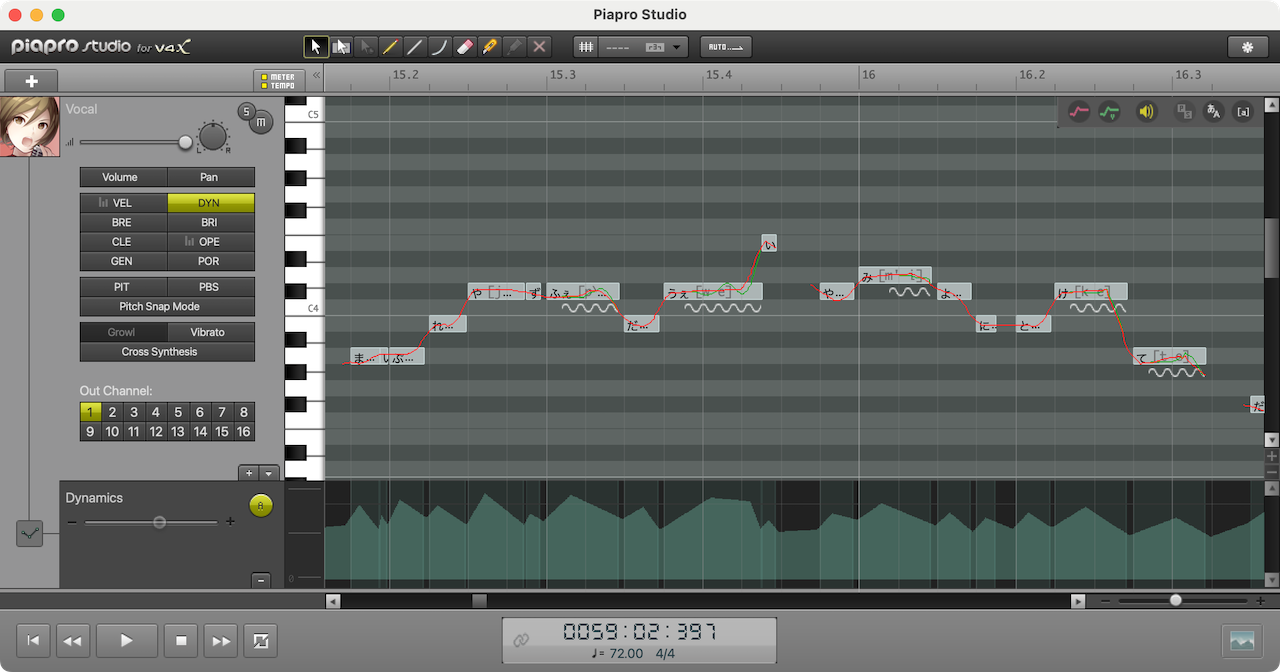Image resolution: width=1280 pixels, height=672 pixels.
Task: Click the speaker icon to audition notes
Action: (x=1146, y=111)
